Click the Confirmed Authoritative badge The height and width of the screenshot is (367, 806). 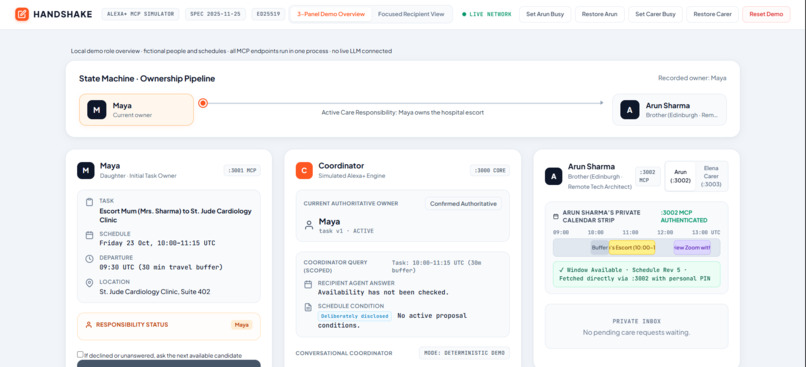pyautogui.click(x=463, y=204)
